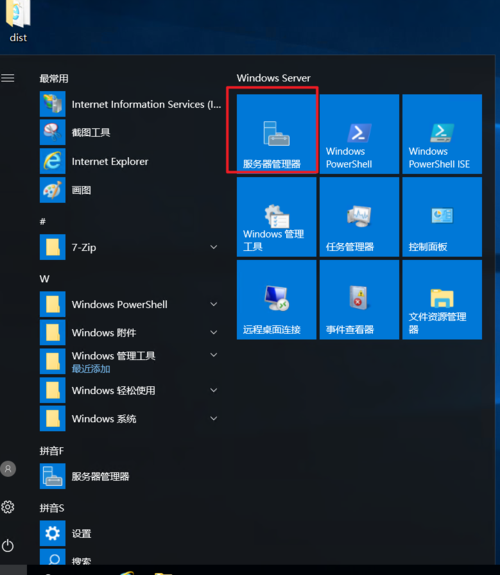
Task: Expand the Windows PowerShell folder chevron
Action: click(x=213, y=304)
